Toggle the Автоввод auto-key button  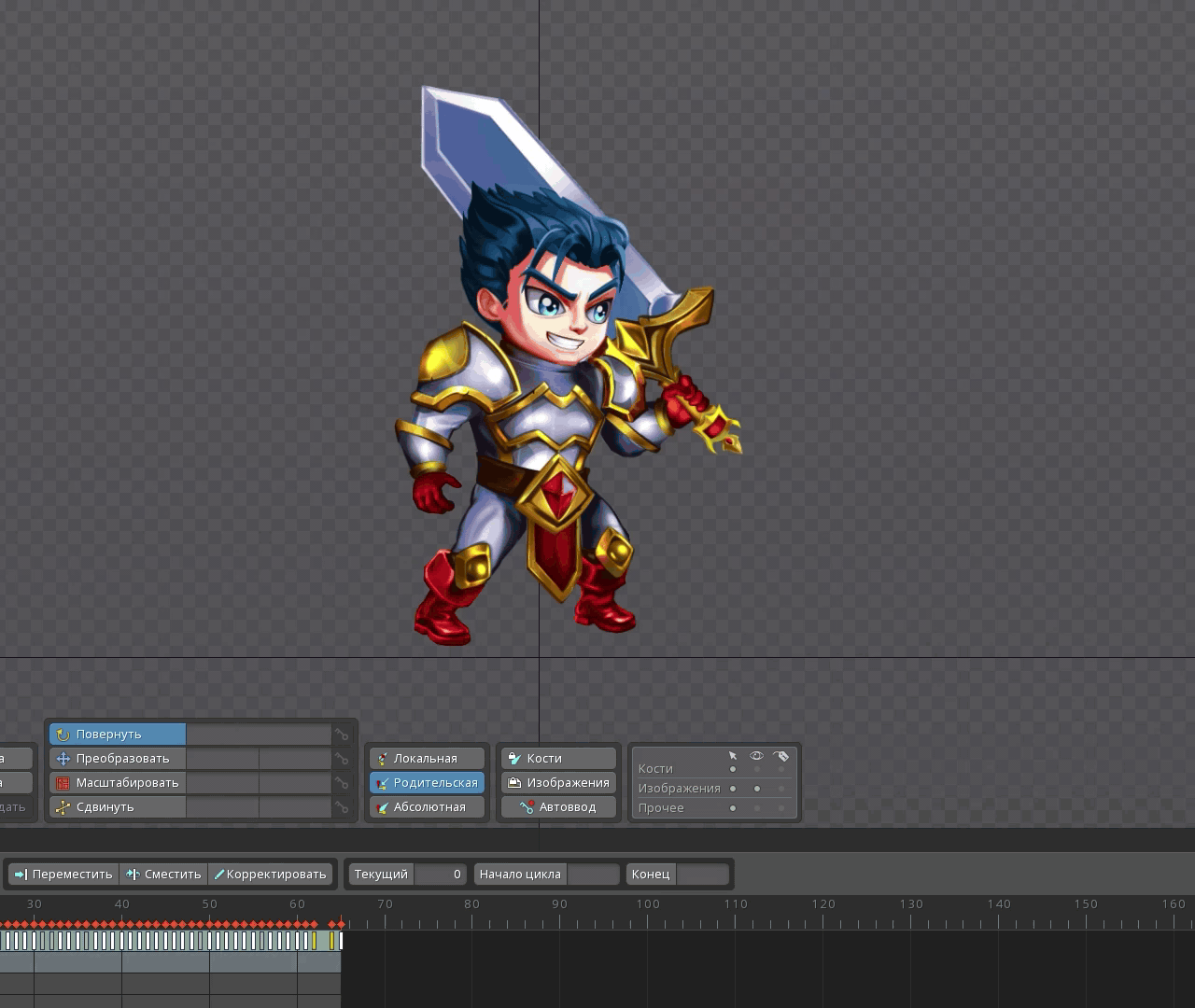(x=559, y=807)
